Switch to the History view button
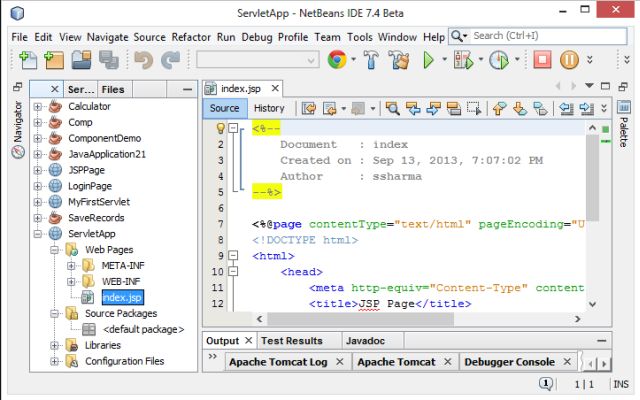Image resolution: width=640 pixels, height=400 pixels. (x=269, y=108)
